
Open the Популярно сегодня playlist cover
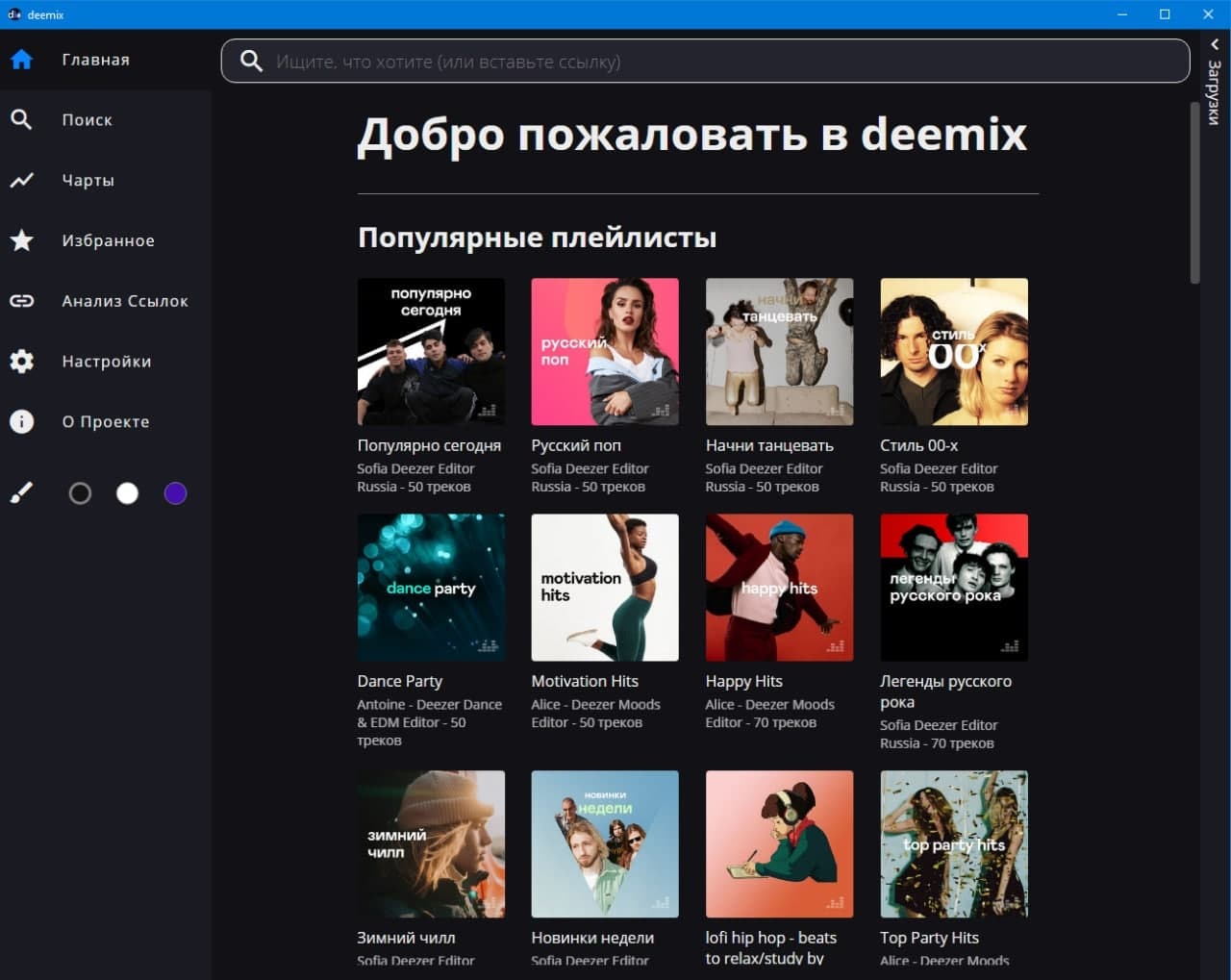[x=431, y=352]
